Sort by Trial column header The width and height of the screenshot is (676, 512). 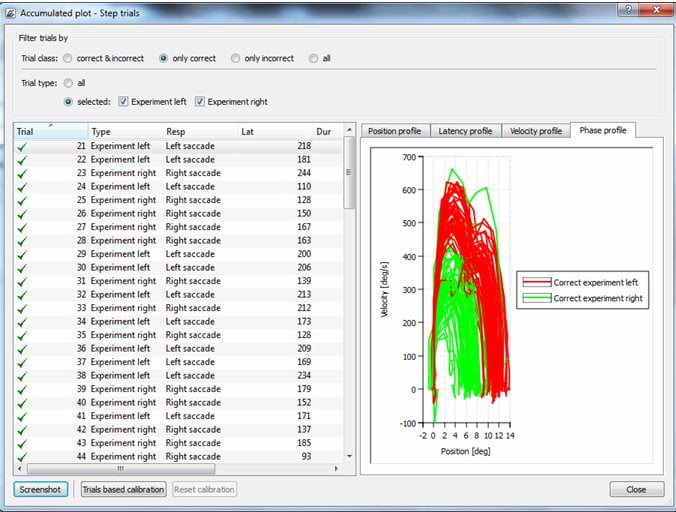coord(51,131)
